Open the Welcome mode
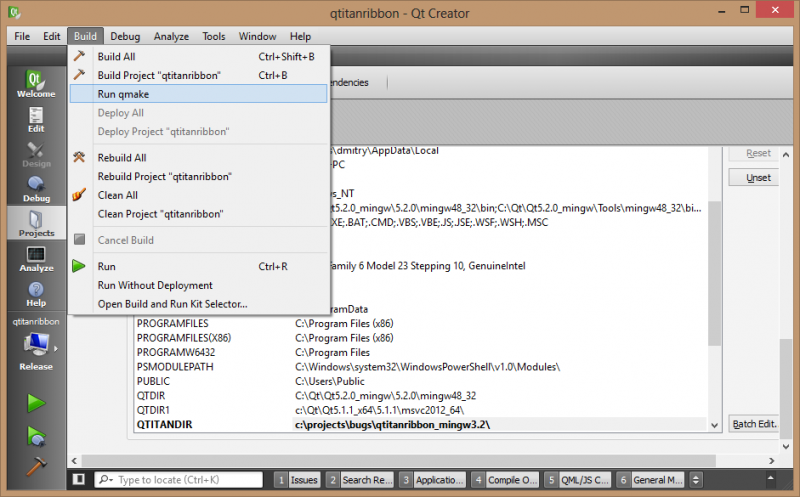Screen dimensions: 800x497 point(35,84)
